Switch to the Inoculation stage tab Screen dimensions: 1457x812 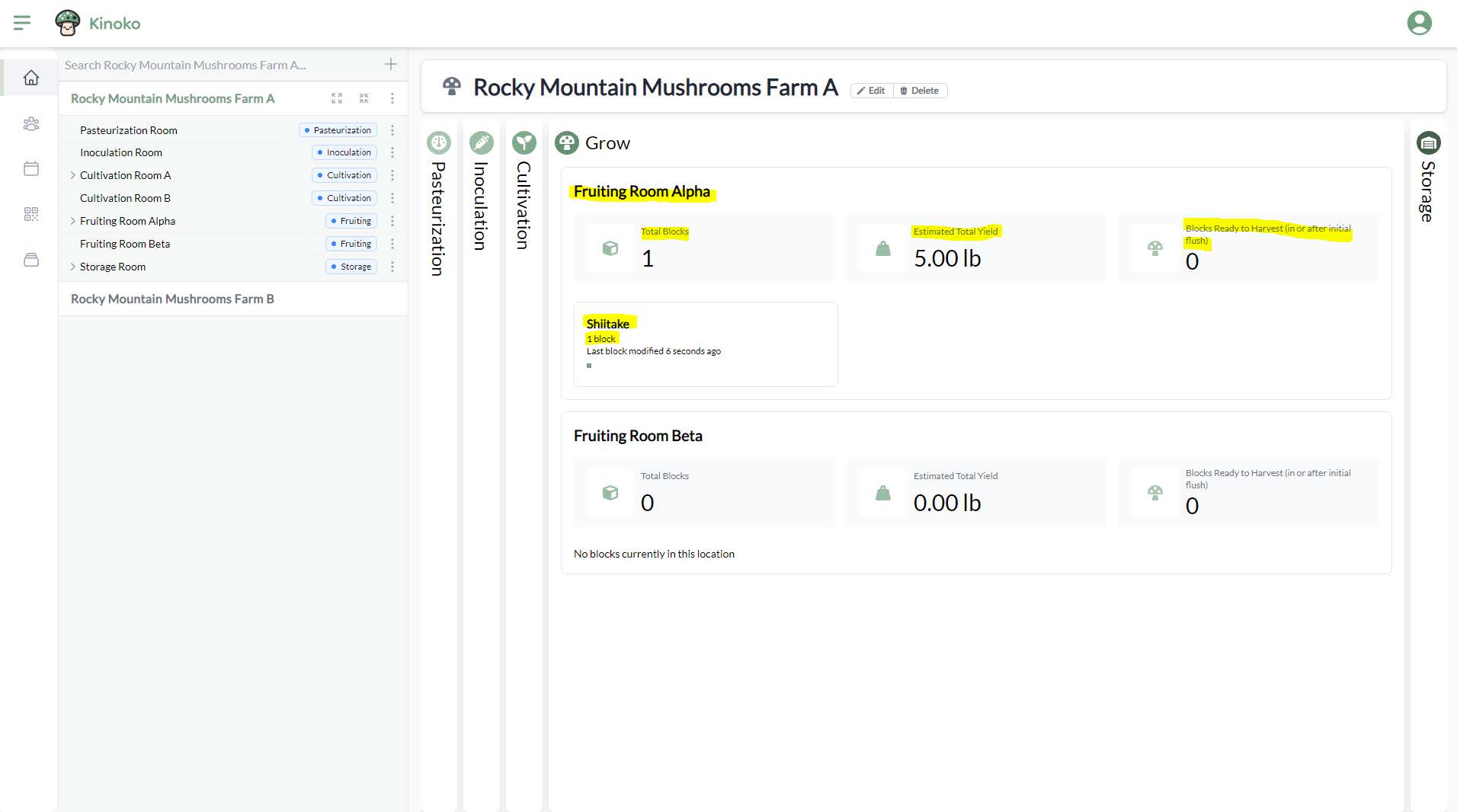pos(481,198)
